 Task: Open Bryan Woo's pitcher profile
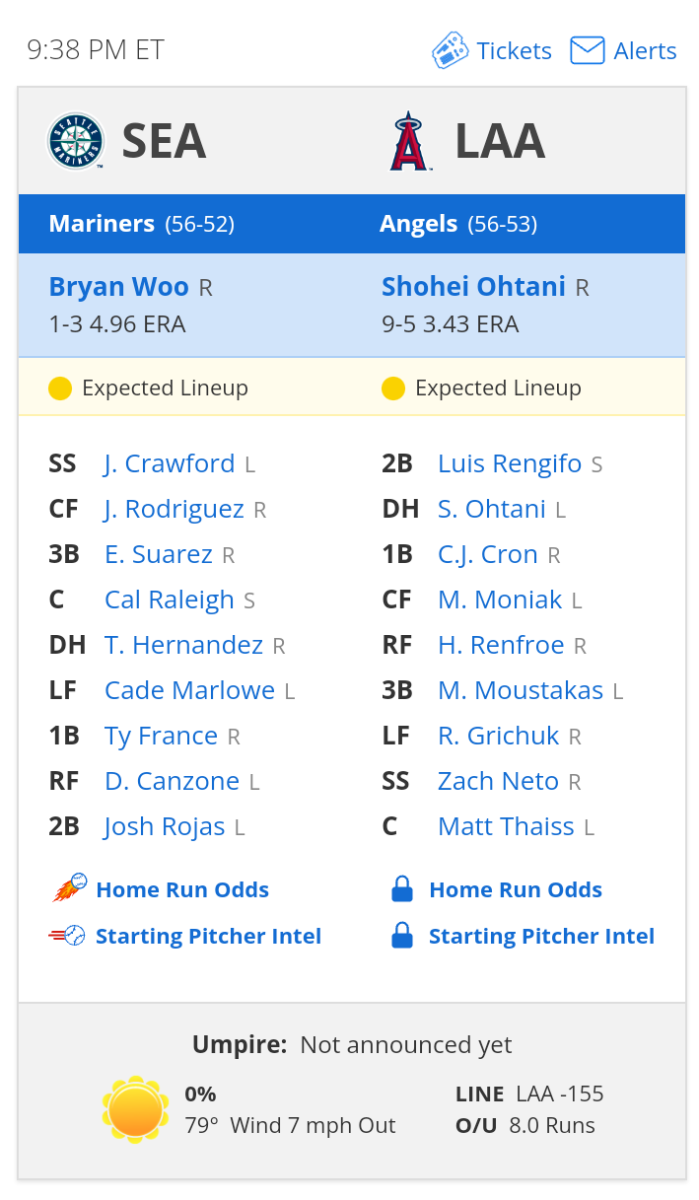pyautogui.click(x=118, y=287)
